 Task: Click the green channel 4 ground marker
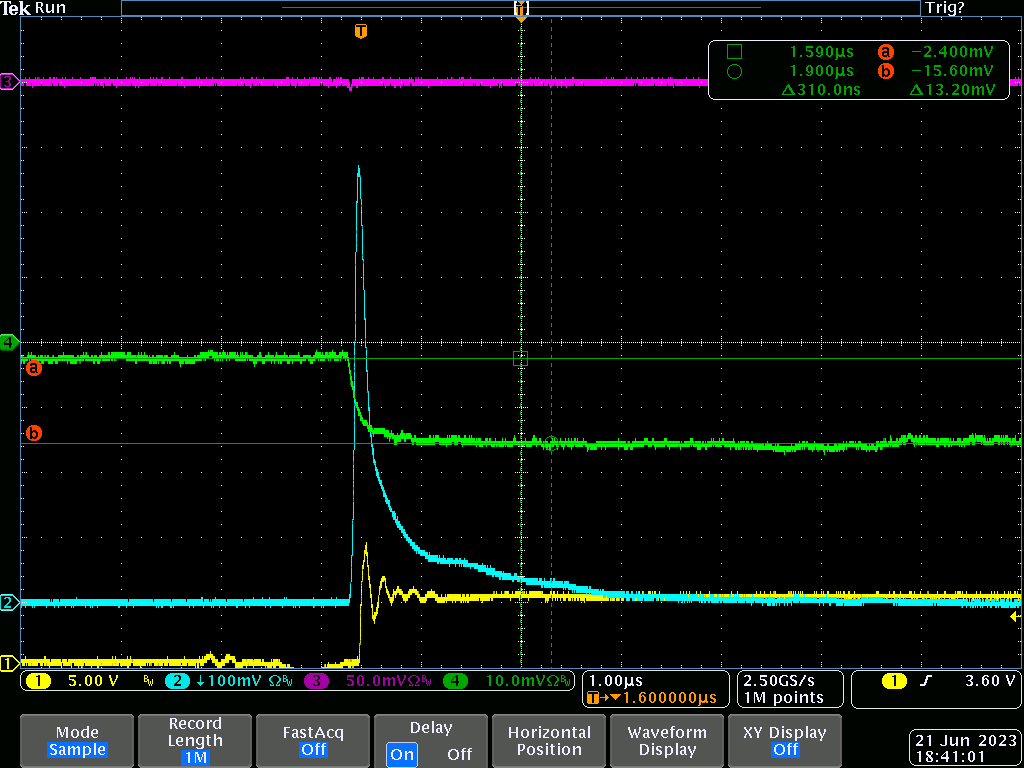[x=9, y=343]
